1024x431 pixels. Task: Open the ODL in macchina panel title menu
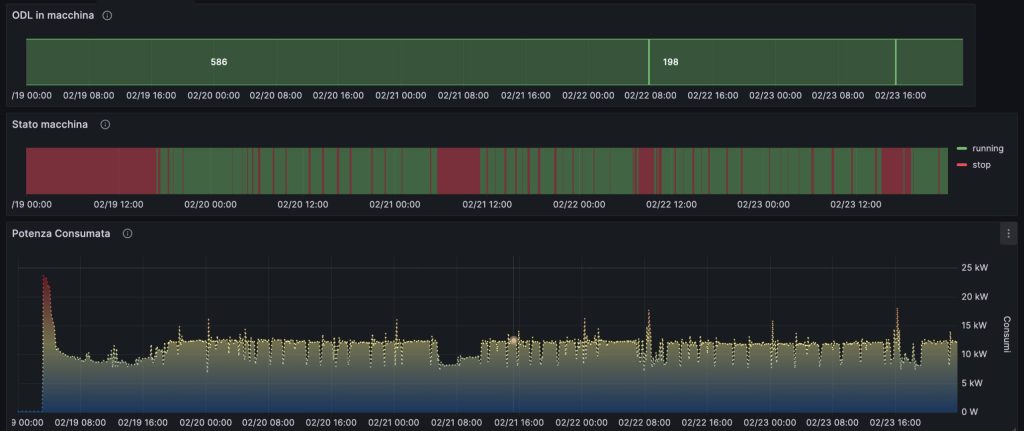[x=53, y=16]
